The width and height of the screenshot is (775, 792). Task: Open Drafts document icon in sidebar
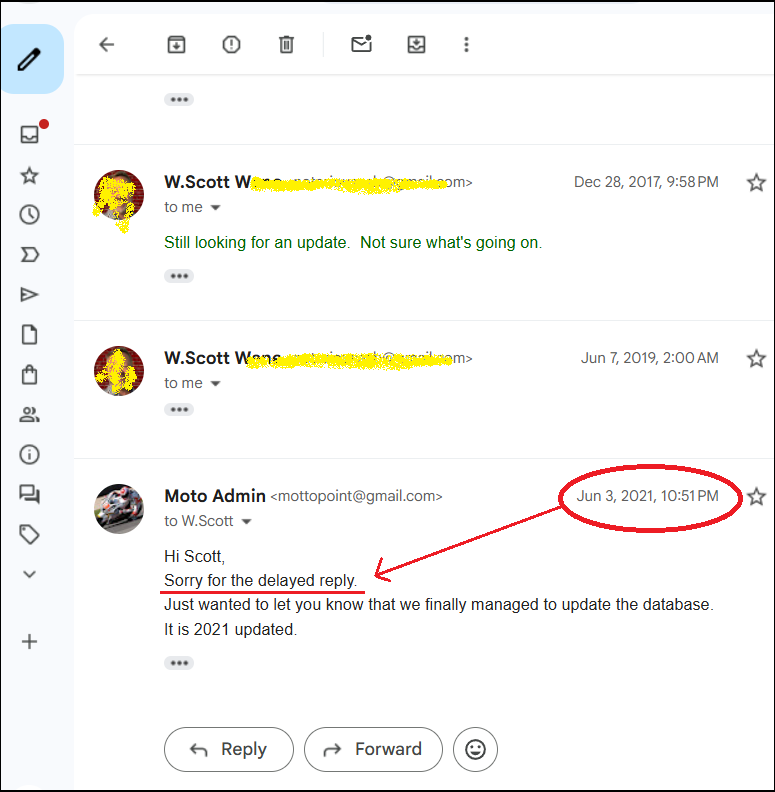click(x=29, y=334)
